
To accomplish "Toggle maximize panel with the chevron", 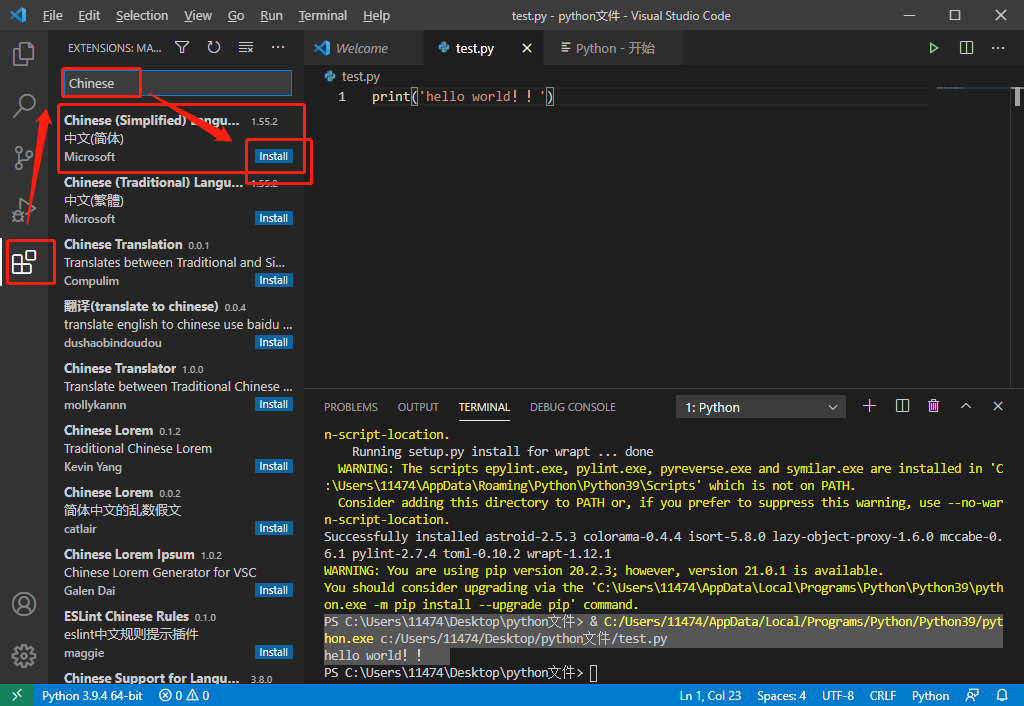I will click(965, 406).
